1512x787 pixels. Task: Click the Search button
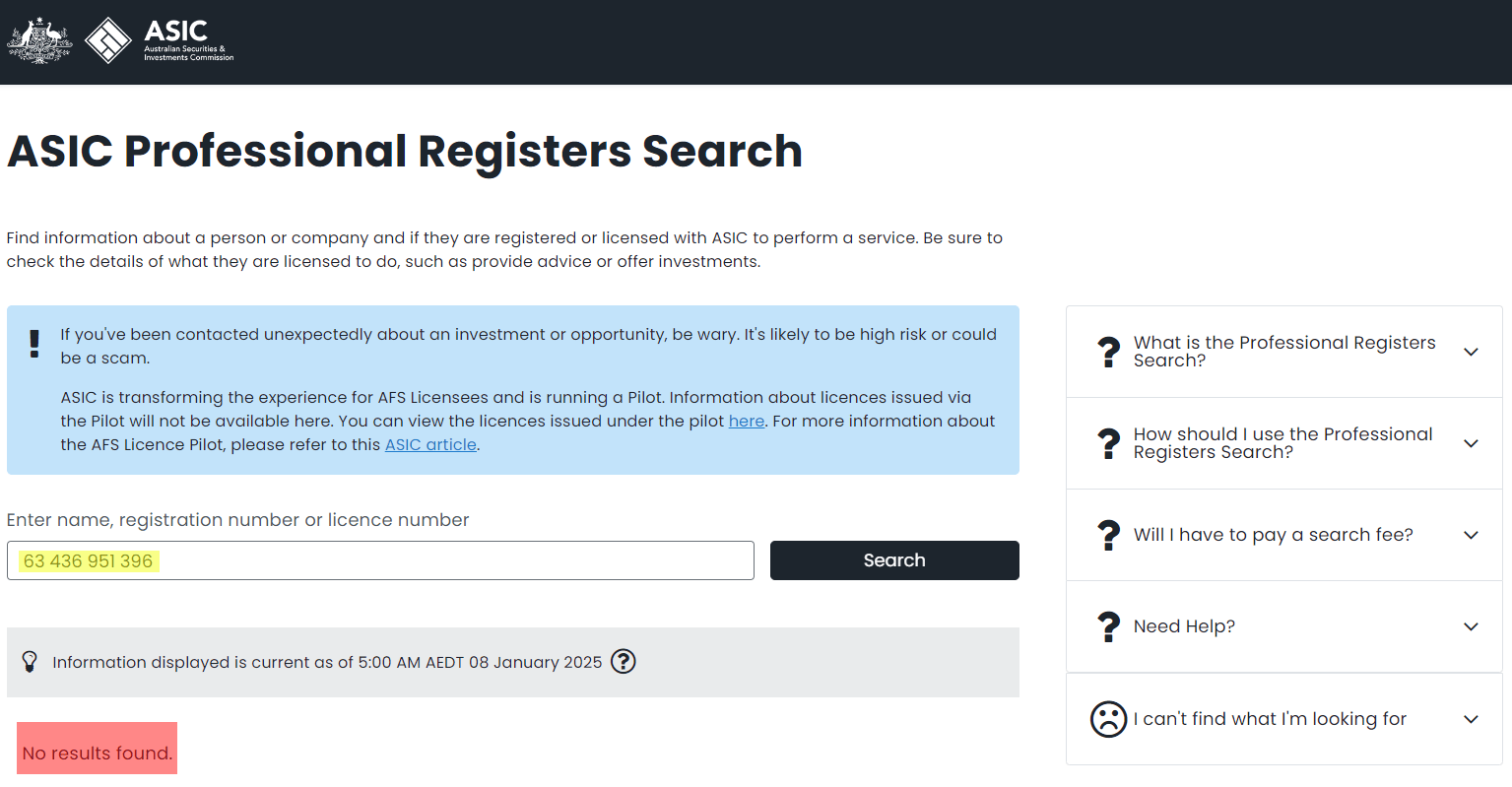click(894, 560)
